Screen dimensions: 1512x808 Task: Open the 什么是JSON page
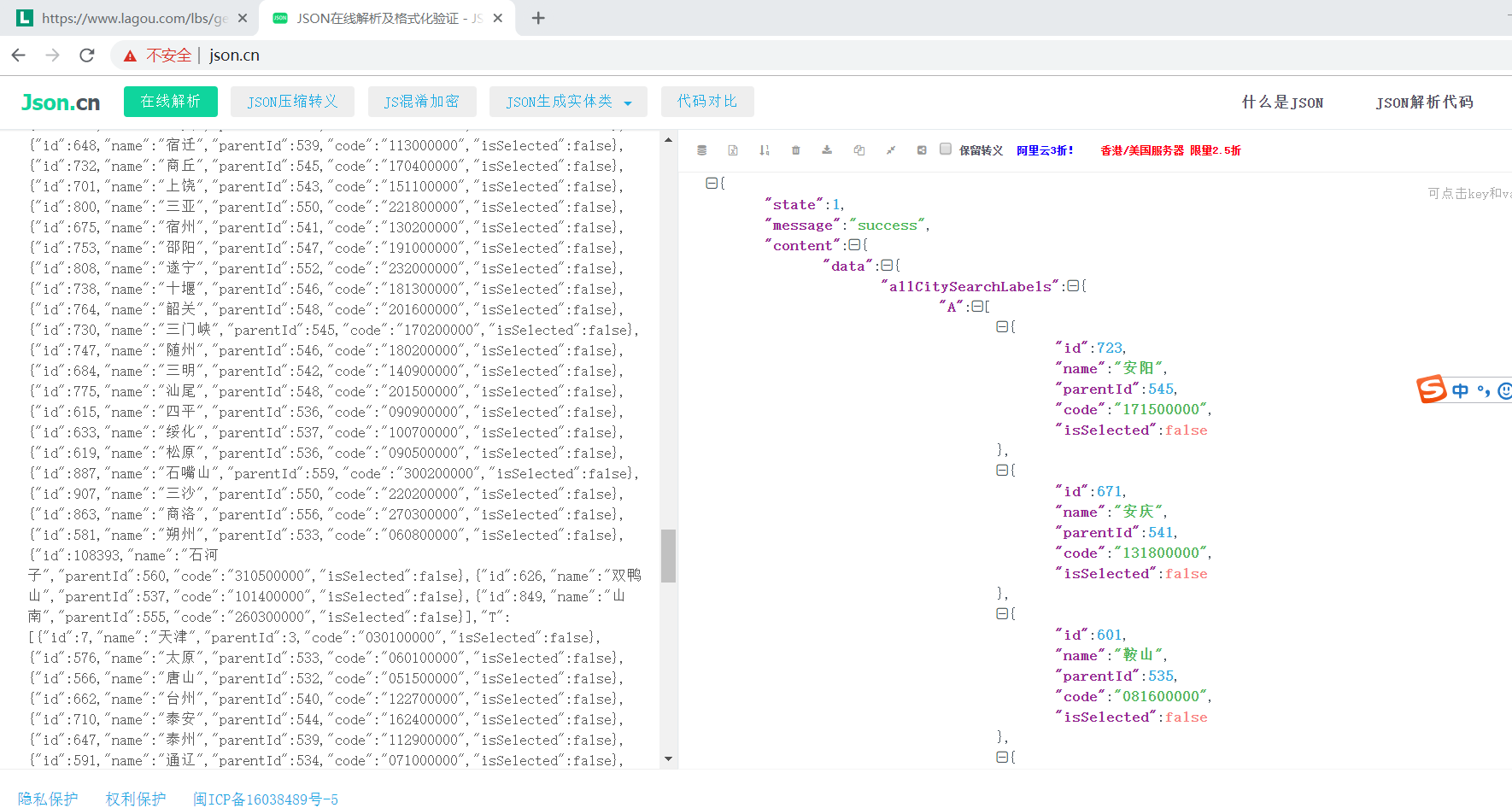(x=1282, y=102)
